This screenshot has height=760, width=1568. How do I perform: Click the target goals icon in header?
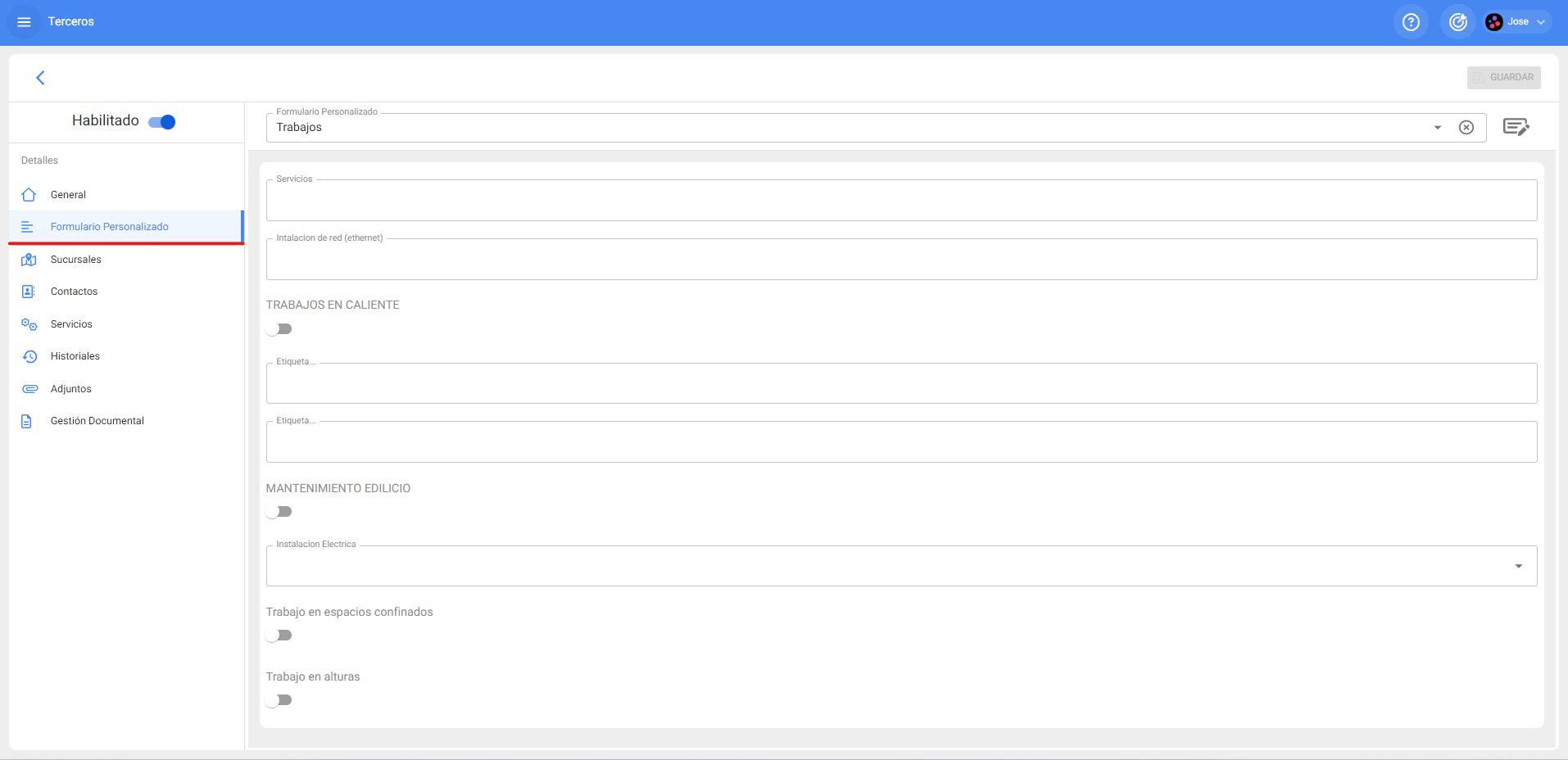(1457, 22)
